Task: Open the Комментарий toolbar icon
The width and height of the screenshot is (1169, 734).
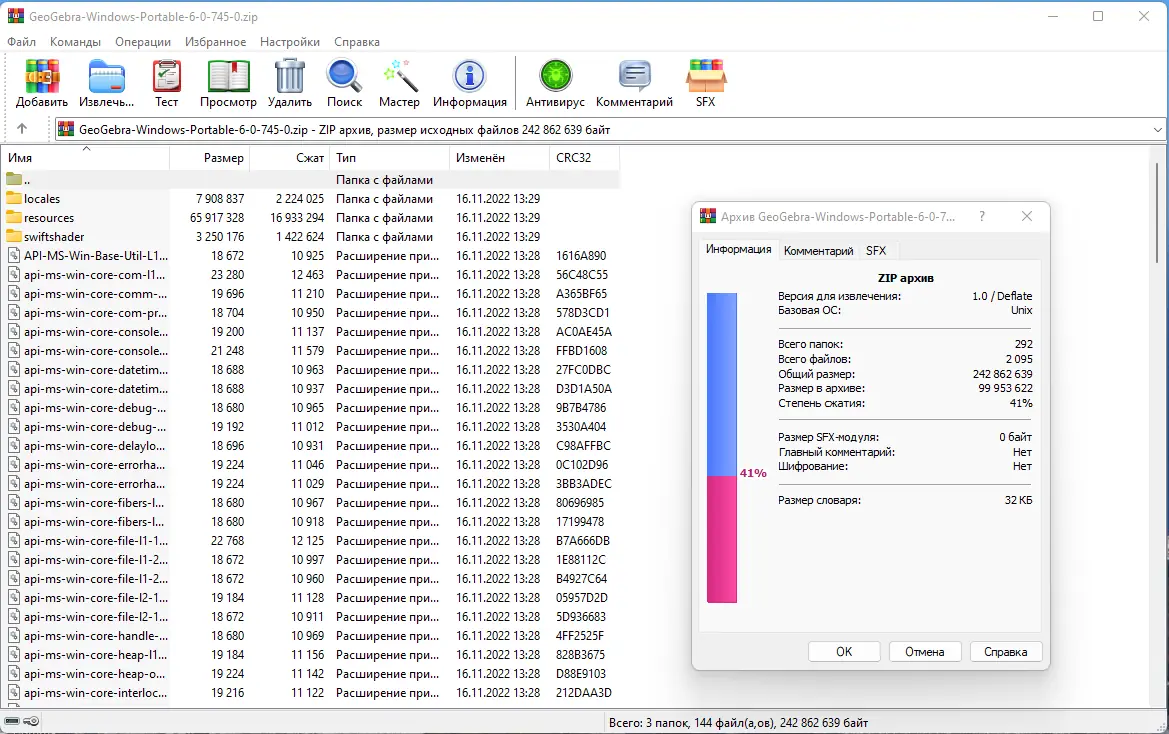Action: click(634, 76)
